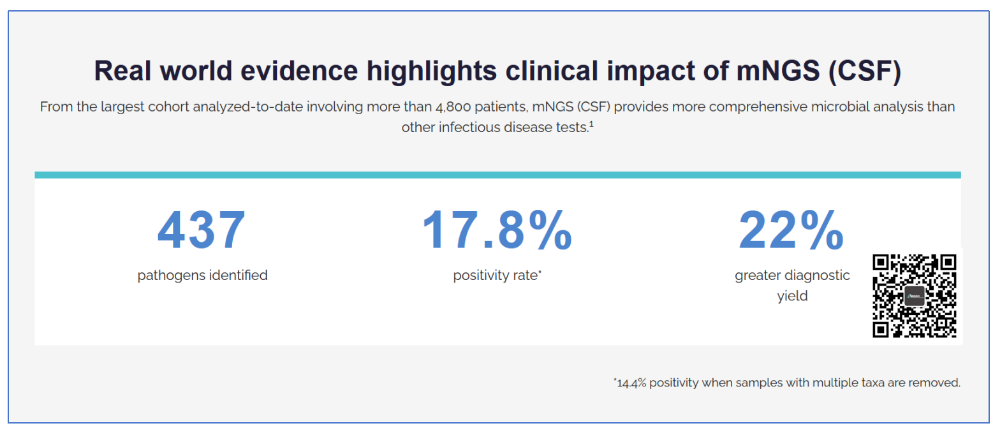Click the large 437 statistic
Screen dimensions: 1000x429
click(202, 231)
